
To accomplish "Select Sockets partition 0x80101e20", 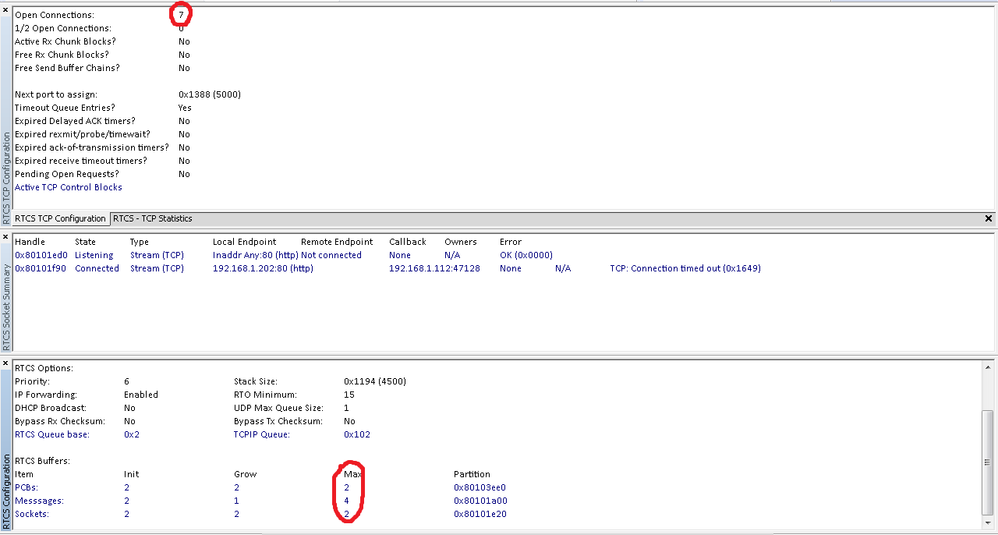I will point(480,514).
